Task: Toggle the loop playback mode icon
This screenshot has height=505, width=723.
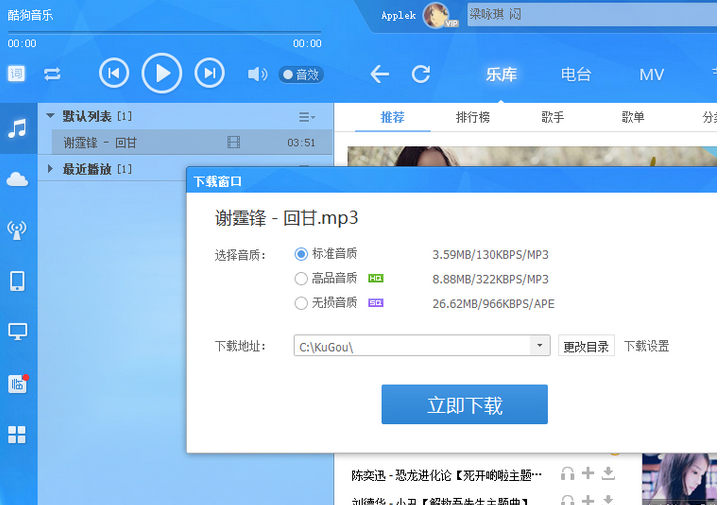Action: tap(52, 74)
